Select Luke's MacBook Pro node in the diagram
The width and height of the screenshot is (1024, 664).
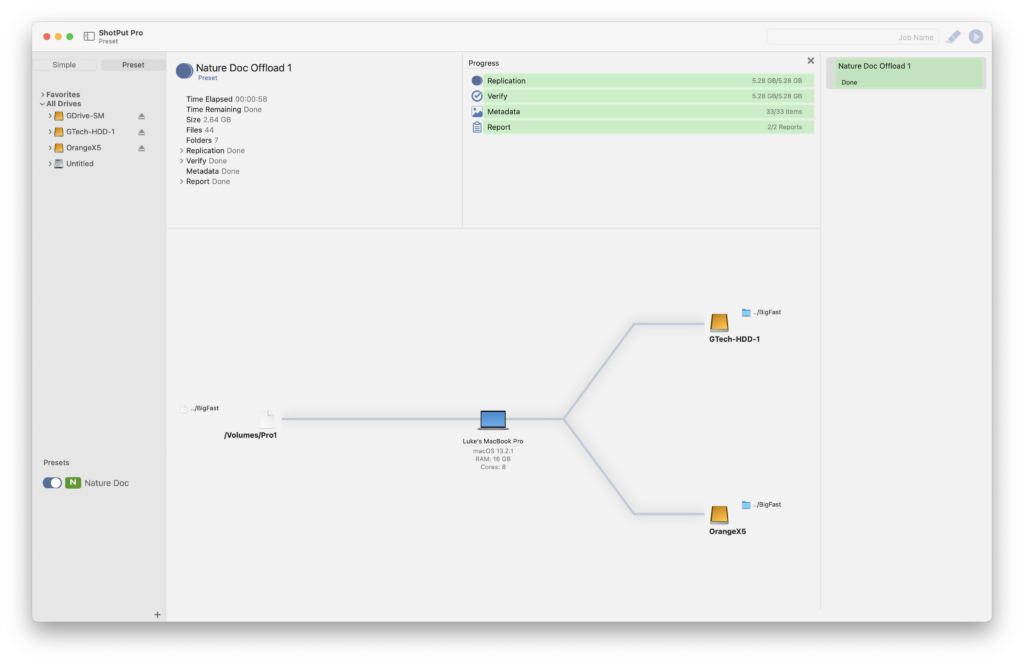click(493, 419)
